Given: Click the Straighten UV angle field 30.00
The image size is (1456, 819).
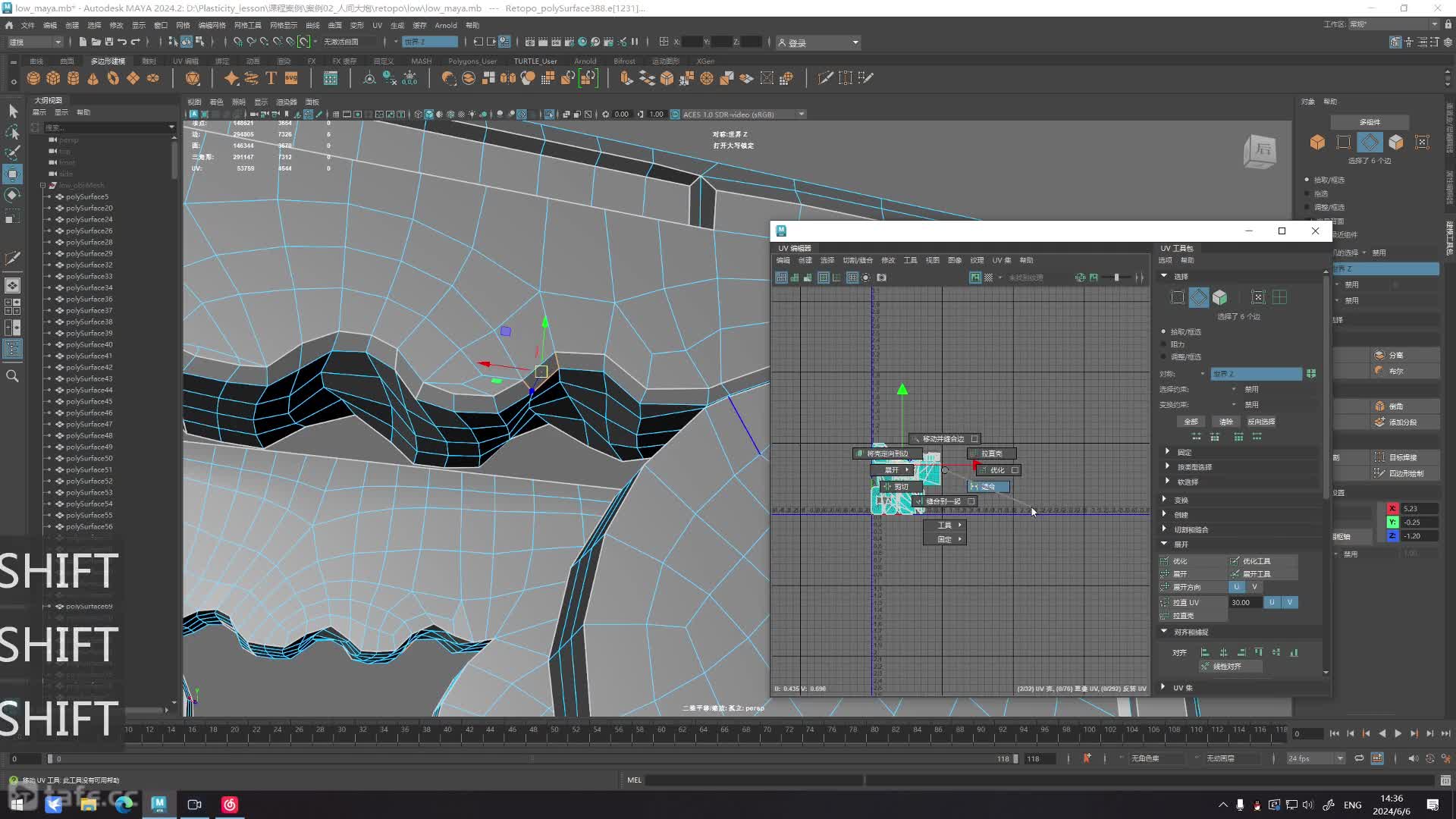Looking at the screenshot, I should point(1244,602).
